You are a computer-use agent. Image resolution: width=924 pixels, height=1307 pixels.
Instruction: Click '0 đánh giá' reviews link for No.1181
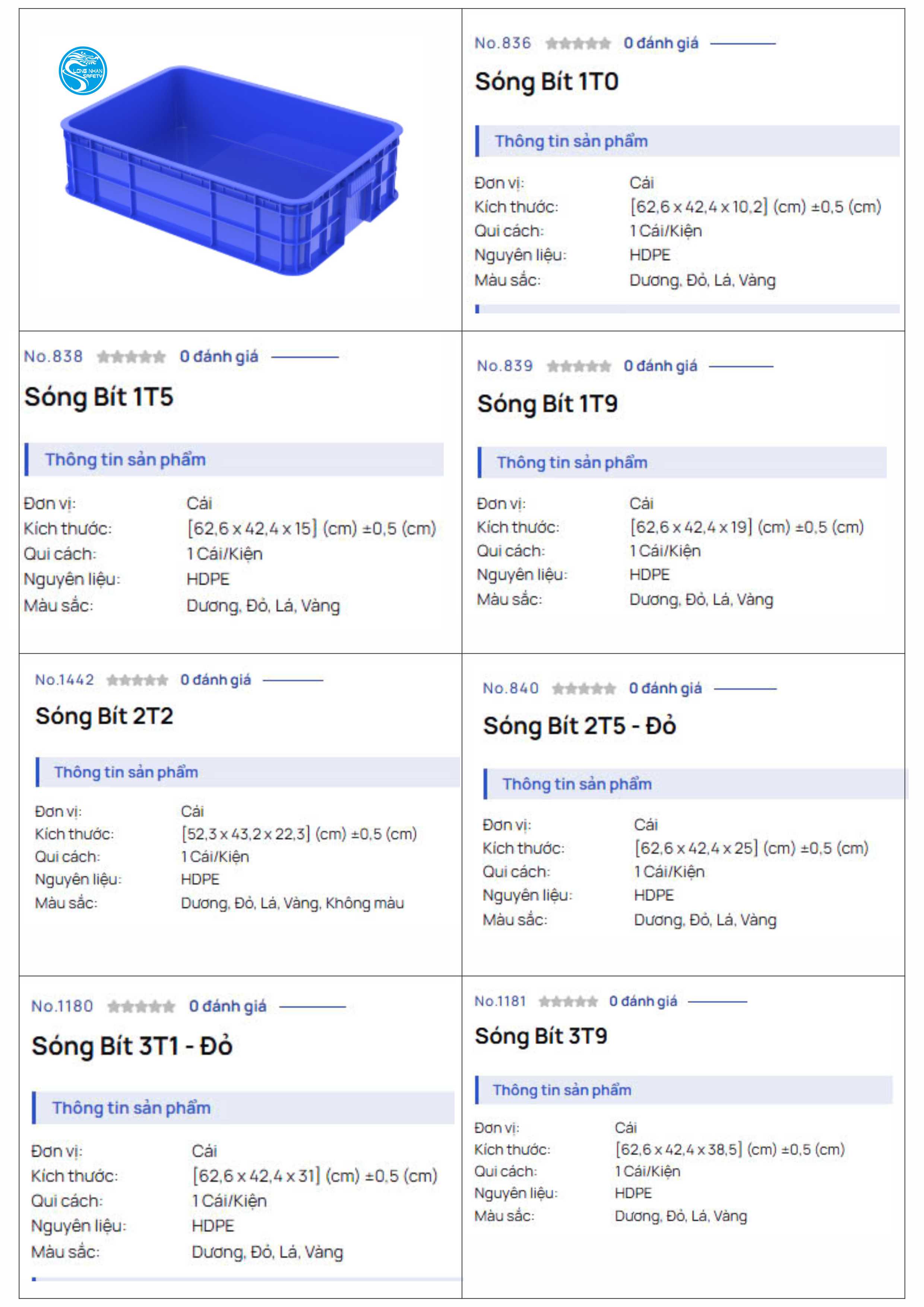click(x=643, y=1001)
